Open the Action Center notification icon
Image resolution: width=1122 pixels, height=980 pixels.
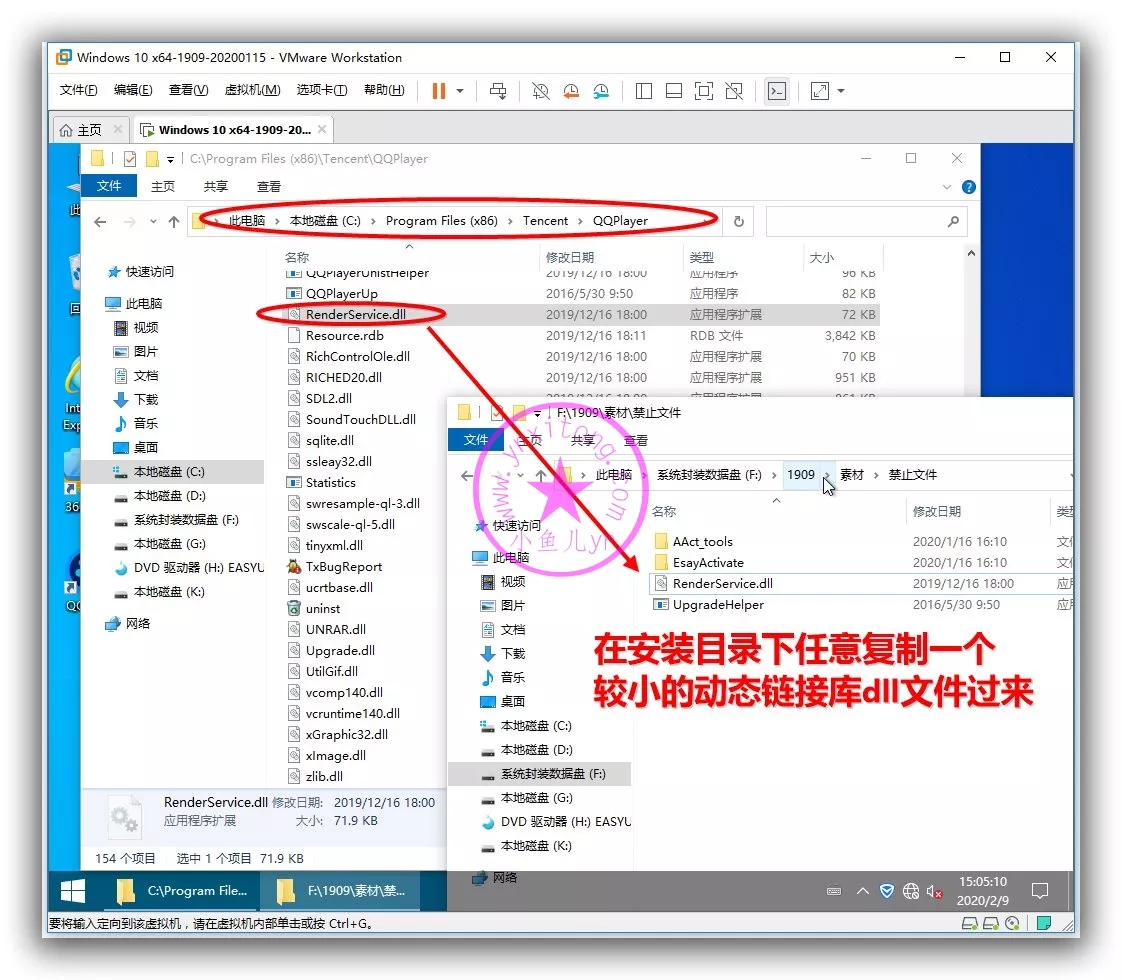point(1039,890)
